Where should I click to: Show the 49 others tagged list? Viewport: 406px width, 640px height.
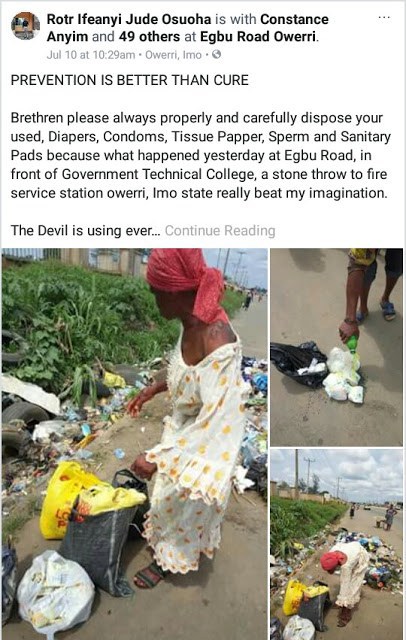(149, 37)
